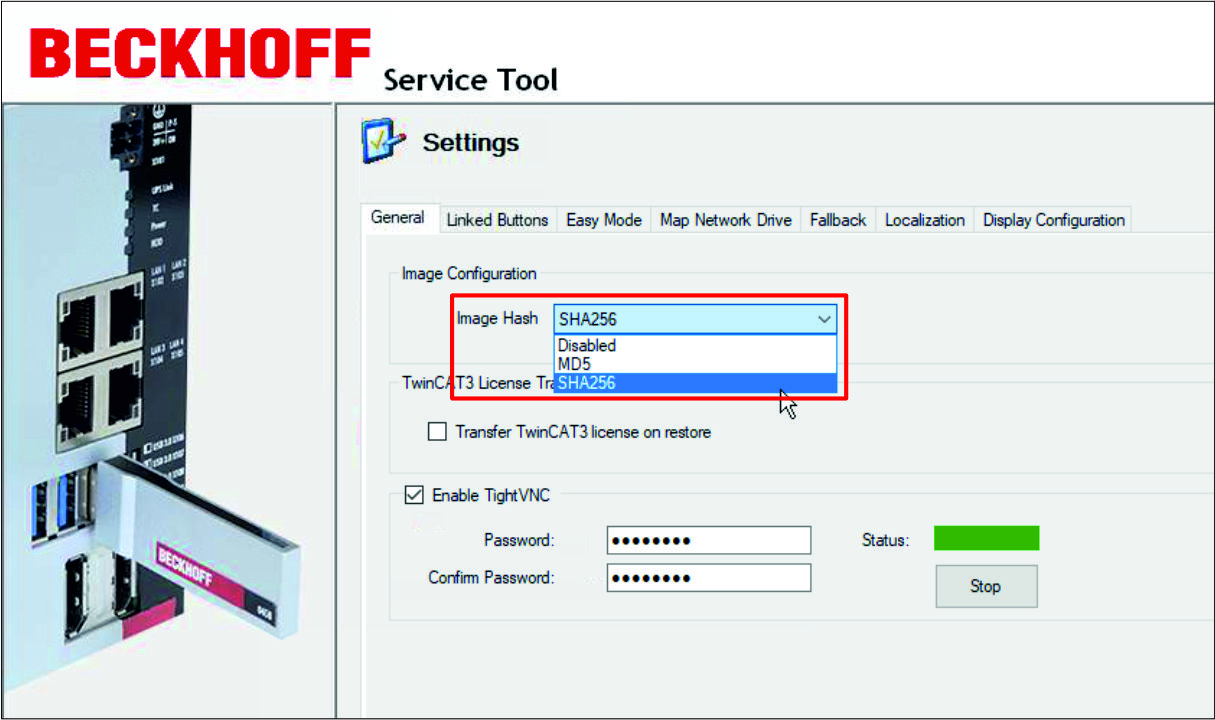Click the Settings heading text
The width and height of the screenshot is (1215, 720).
coord(471,142)
